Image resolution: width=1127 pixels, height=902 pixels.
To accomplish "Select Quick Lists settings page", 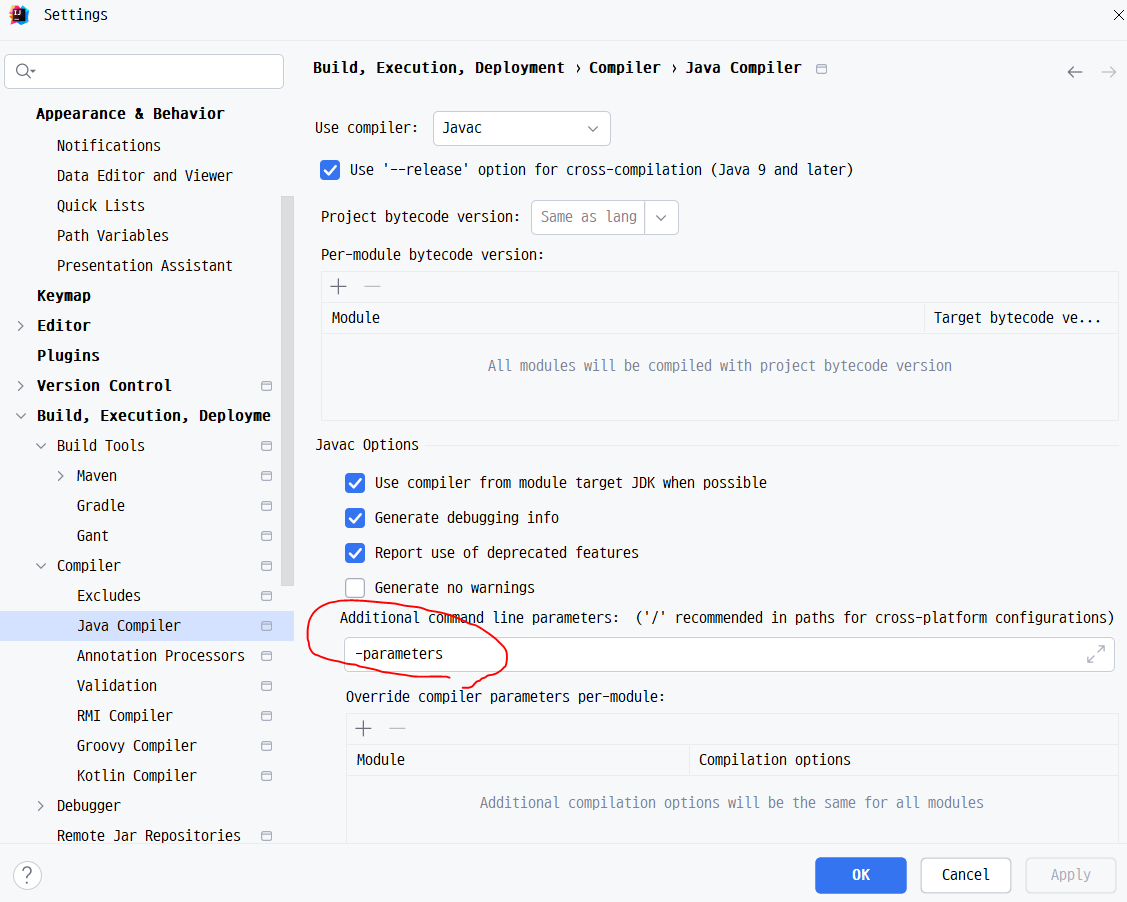I will (101, 206).
